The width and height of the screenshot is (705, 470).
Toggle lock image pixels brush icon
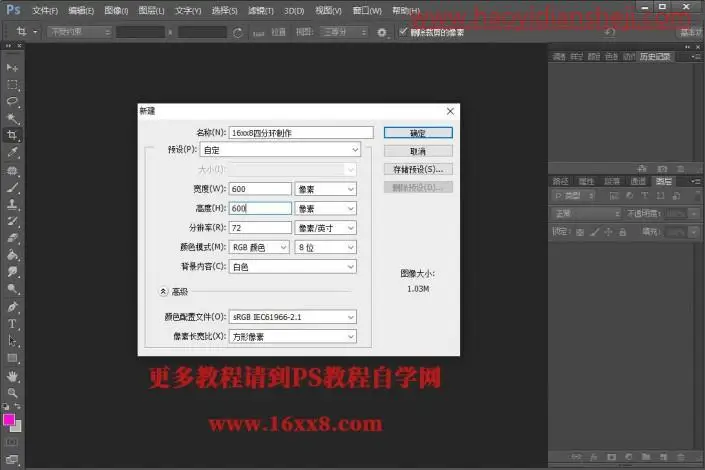(594, 232)
